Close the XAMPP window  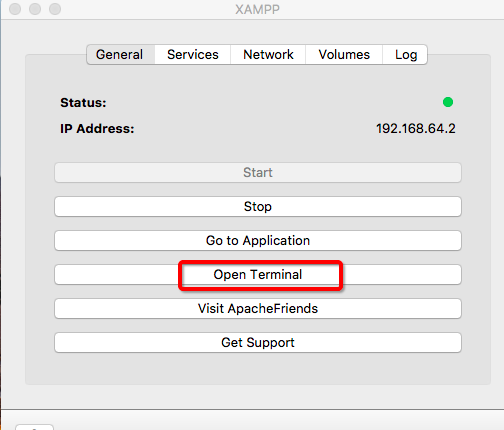[x=15, y=9]
